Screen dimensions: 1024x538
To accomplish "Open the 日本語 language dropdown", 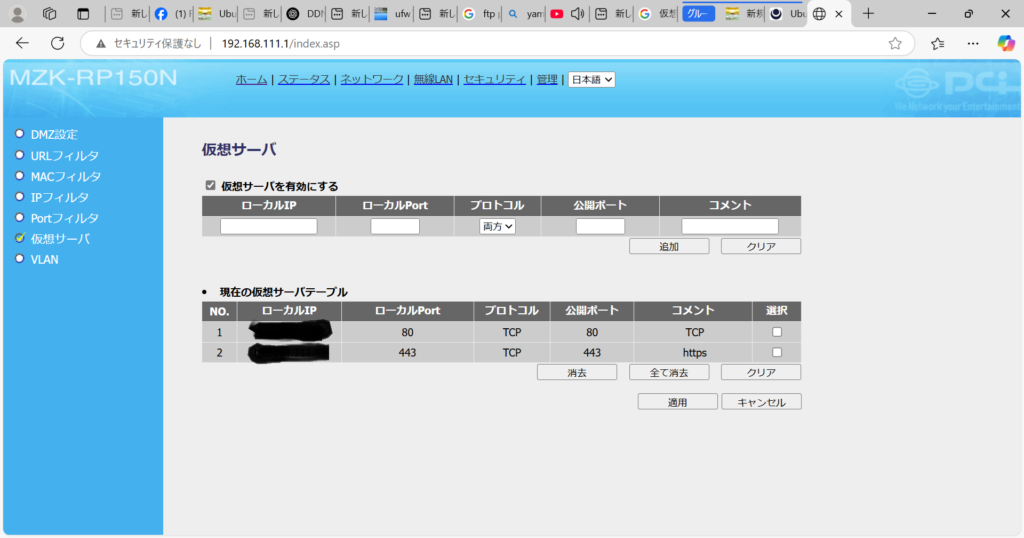I will click(591, 80).
